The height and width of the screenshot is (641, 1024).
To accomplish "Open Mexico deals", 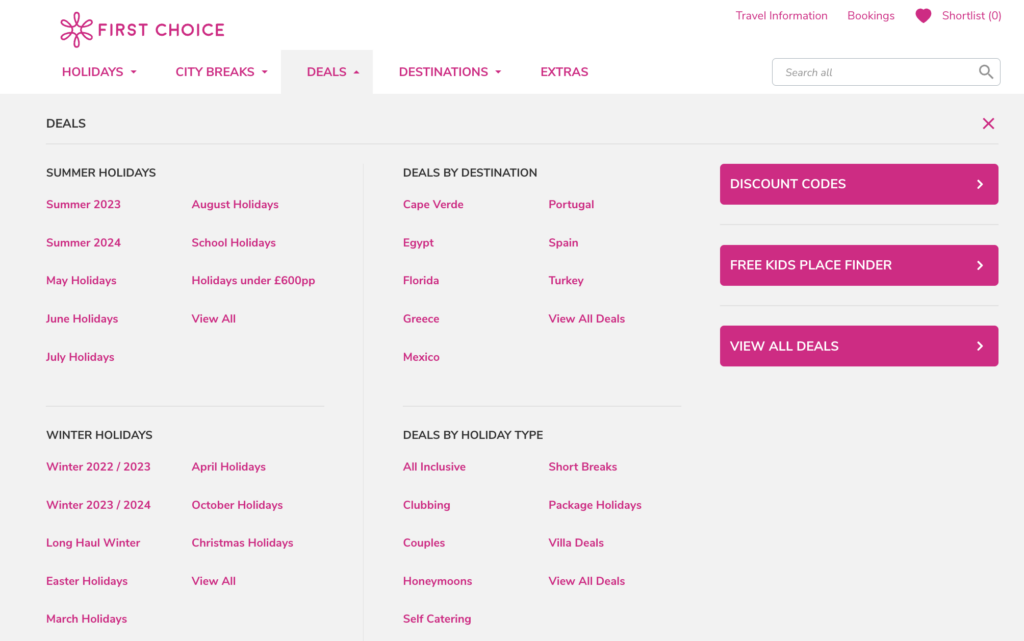I will coord(421,357).
